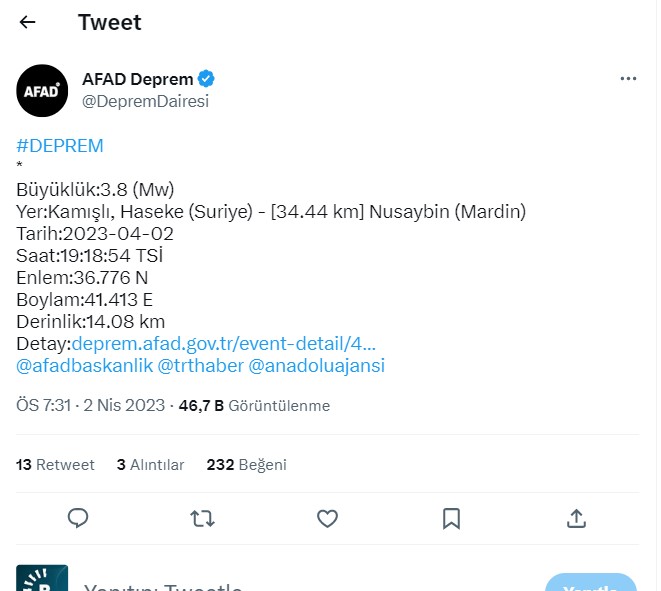Click the blue verified badge
Image resolution: width=661 pixels, height=591 pixels.
pyautogui.click(x=207, y=79)
